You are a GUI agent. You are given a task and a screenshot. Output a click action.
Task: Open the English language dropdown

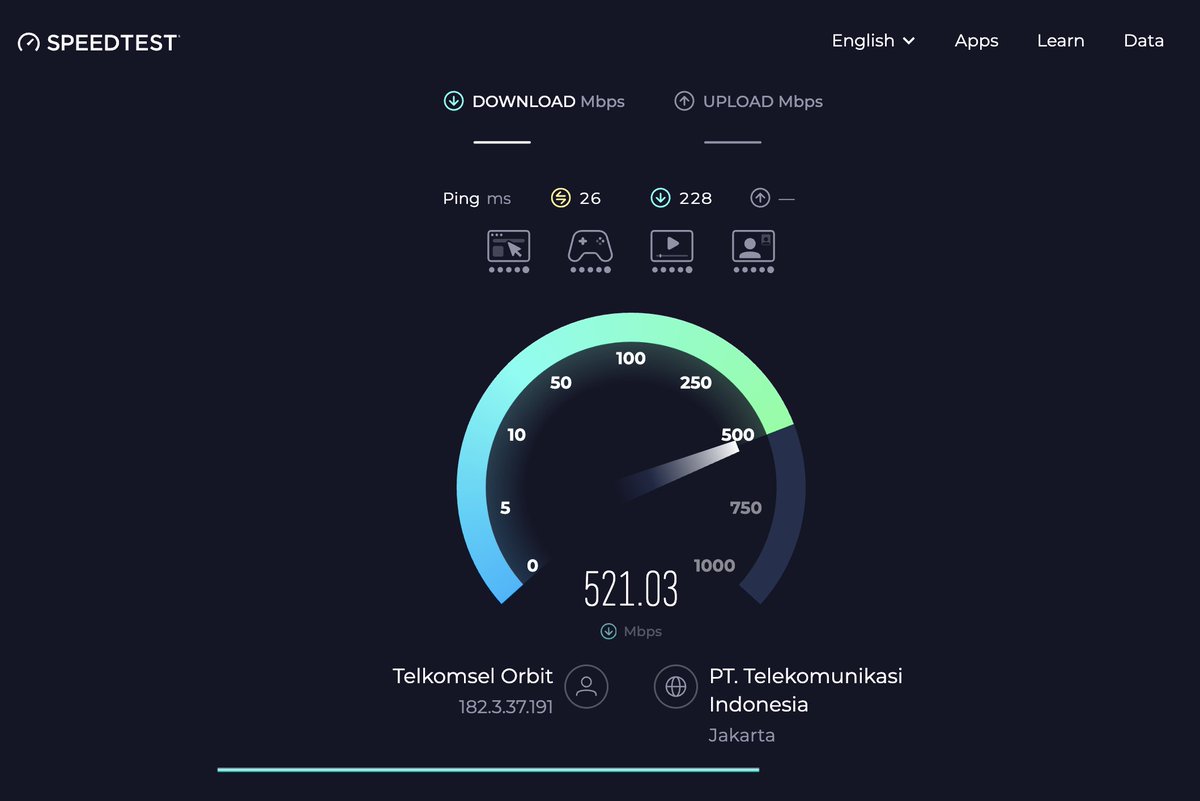[x=874, y=41]
